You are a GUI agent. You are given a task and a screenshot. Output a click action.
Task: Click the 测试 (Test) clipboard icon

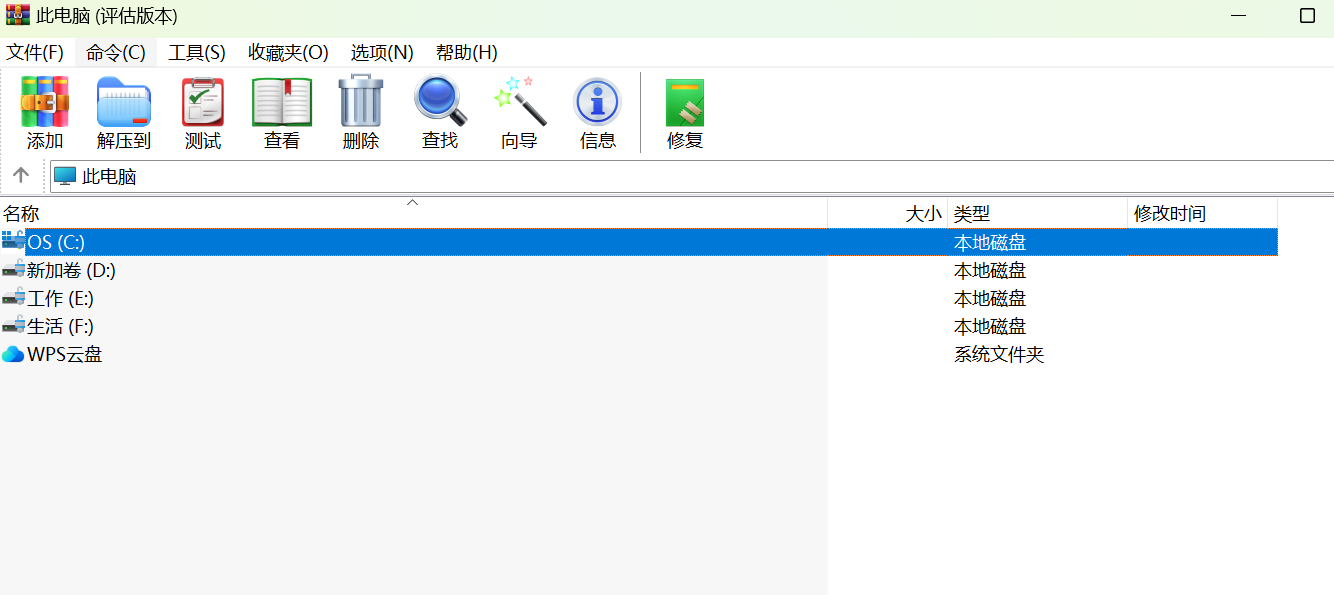[203, 101]
